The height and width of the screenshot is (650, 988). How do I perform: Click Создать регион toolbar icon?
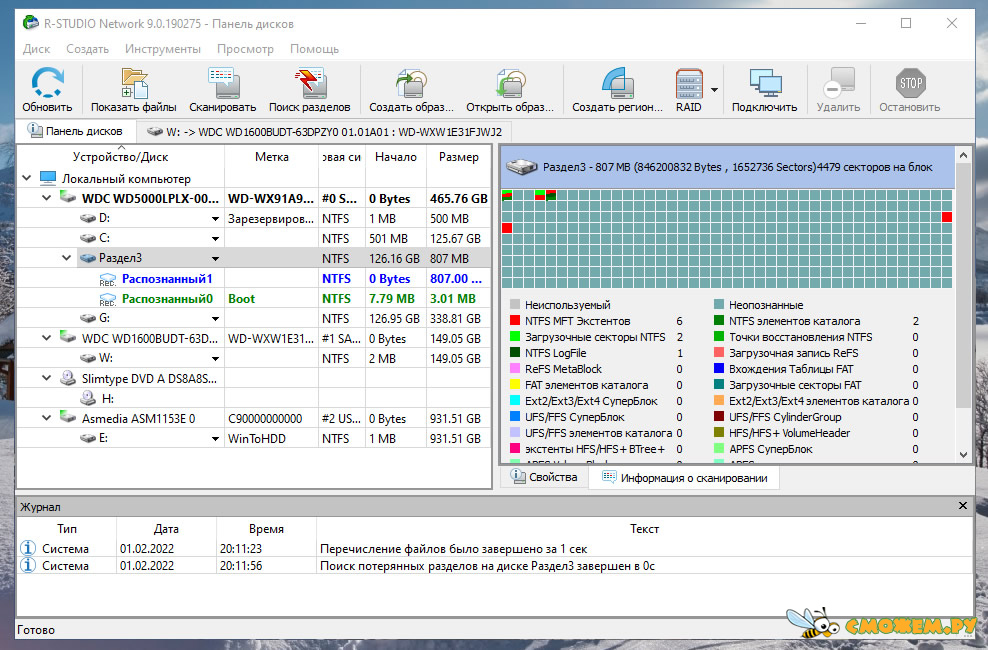[x=618, y=83]
